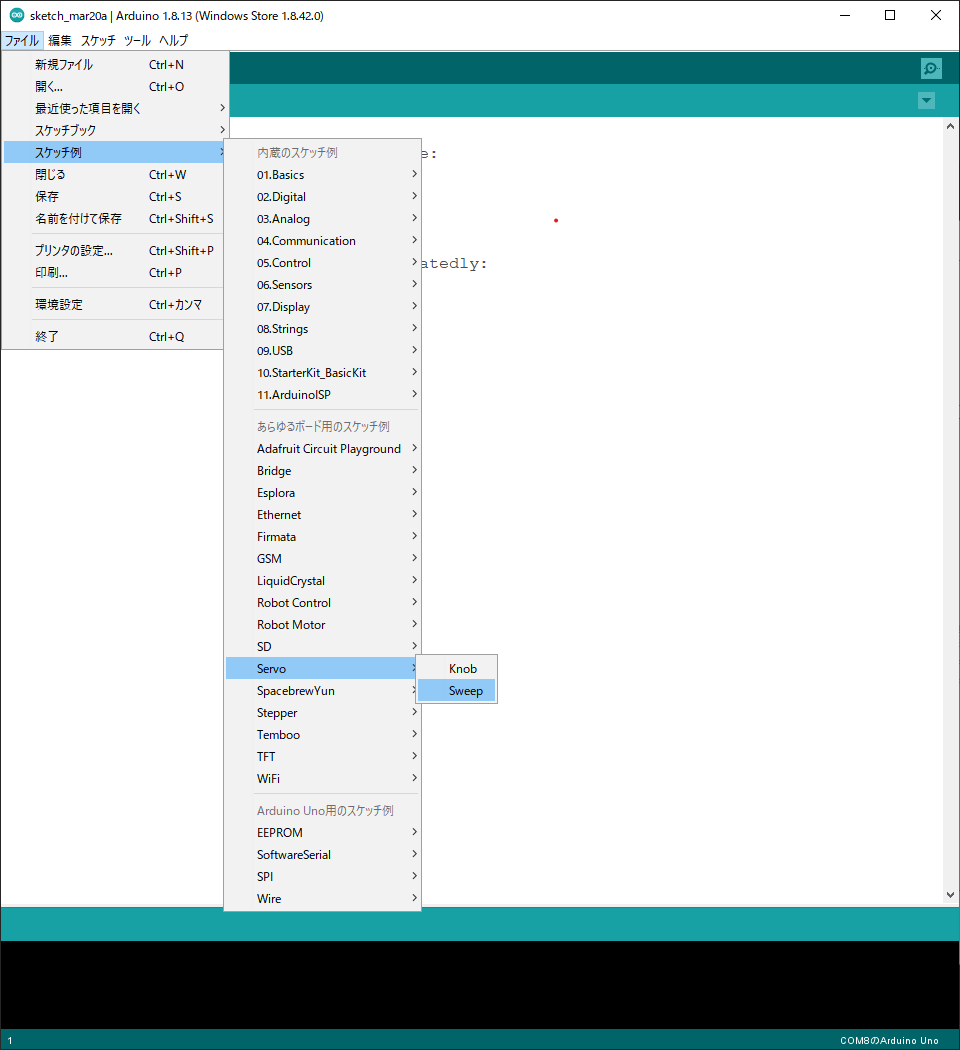Load the Knob servo example
The width and height of the screenshot is (960, 1050).
457,668
